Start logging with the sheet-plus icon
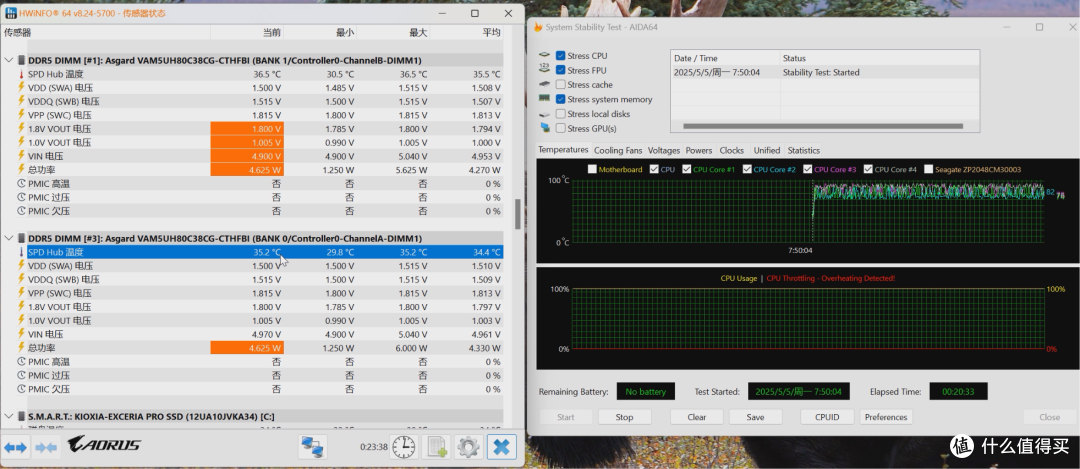This screenshot has width=1080, height=469. pyautogui.click(x=436, y=447)
